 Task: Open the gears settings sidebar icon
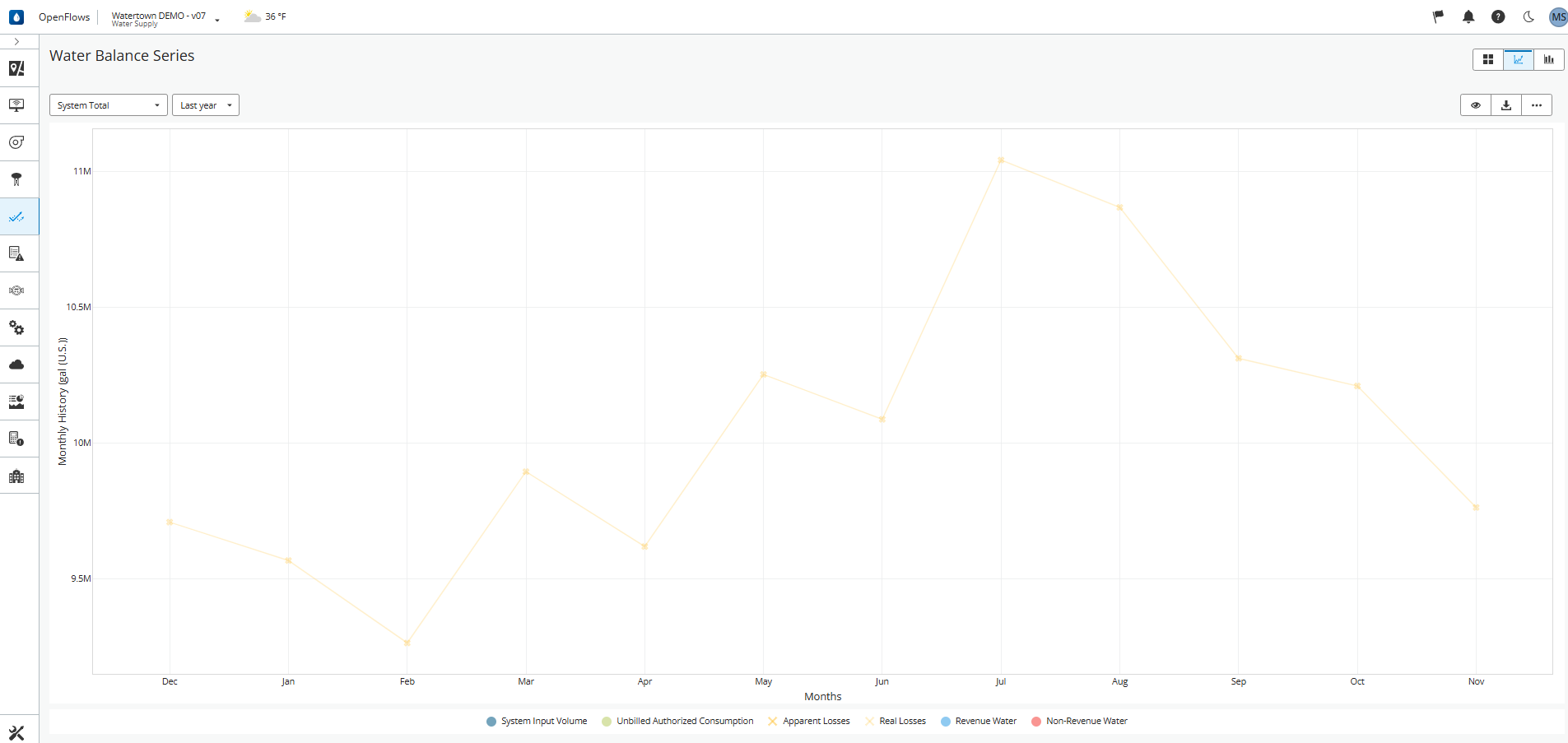(x=16, y=327)
